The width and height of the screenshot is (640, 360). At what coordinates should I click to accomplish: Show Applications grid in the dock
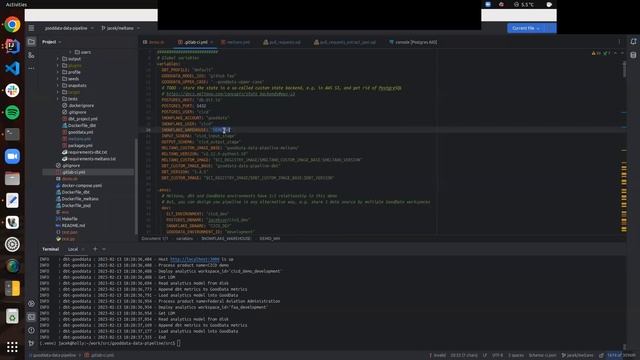[12, 347]
